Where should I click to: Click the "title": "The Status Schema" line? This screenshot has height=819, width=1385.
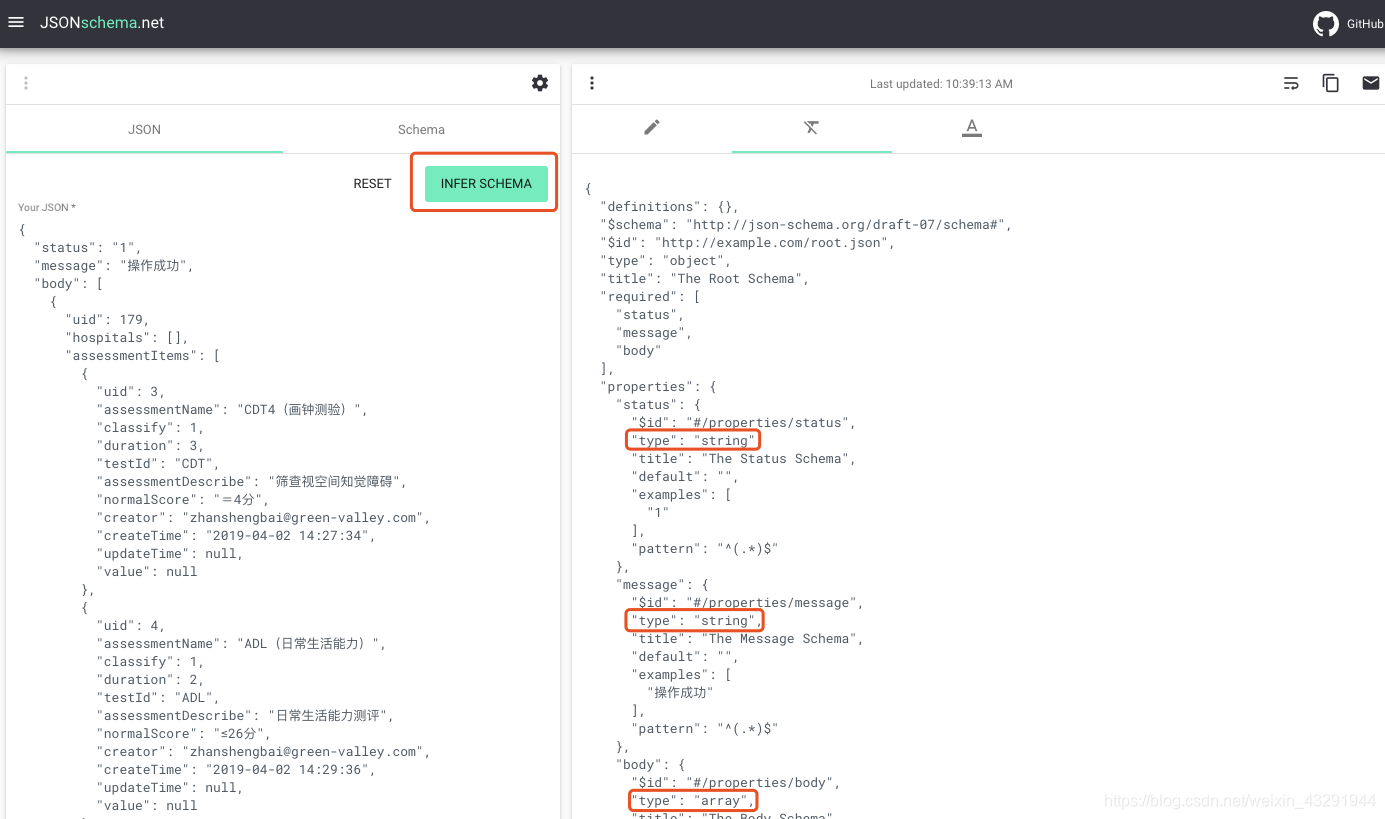(743, 459)
